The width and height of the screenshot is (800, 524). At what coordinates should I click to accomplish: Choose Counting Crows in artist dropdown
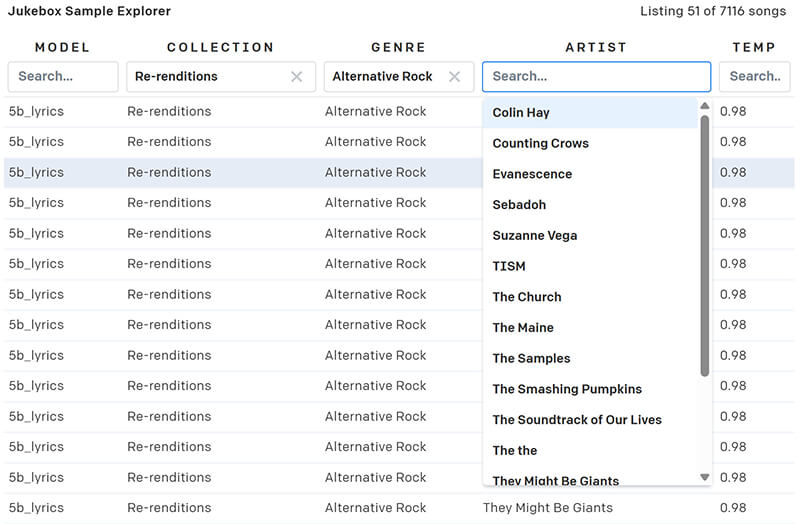[540, 144]
